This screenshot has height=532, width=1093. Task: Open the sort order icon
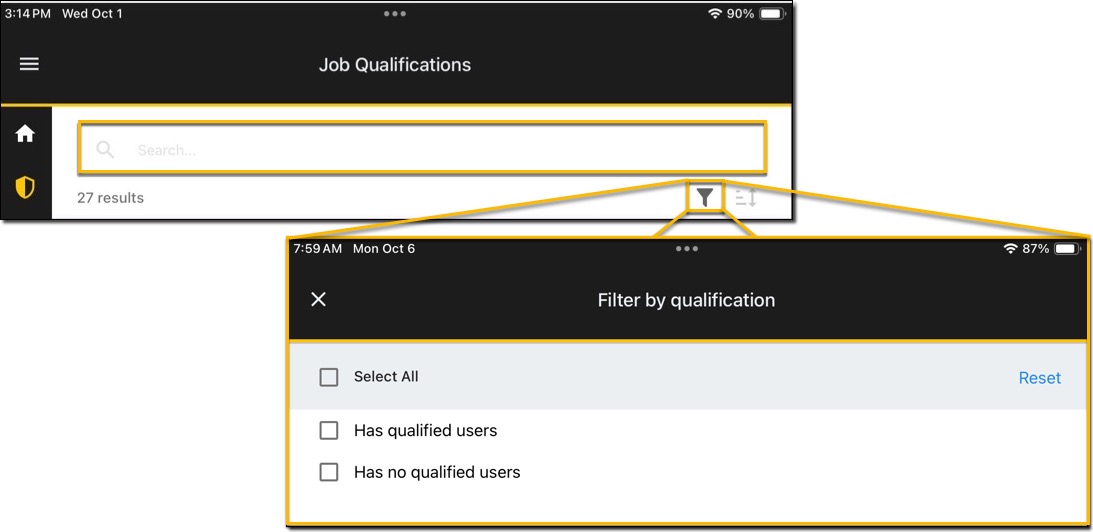click(746, 198)
